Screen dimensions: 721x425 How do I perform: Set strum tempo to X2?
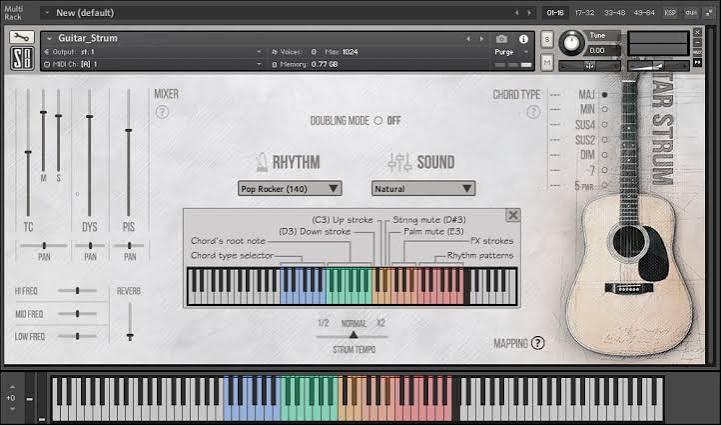[381, 323]
